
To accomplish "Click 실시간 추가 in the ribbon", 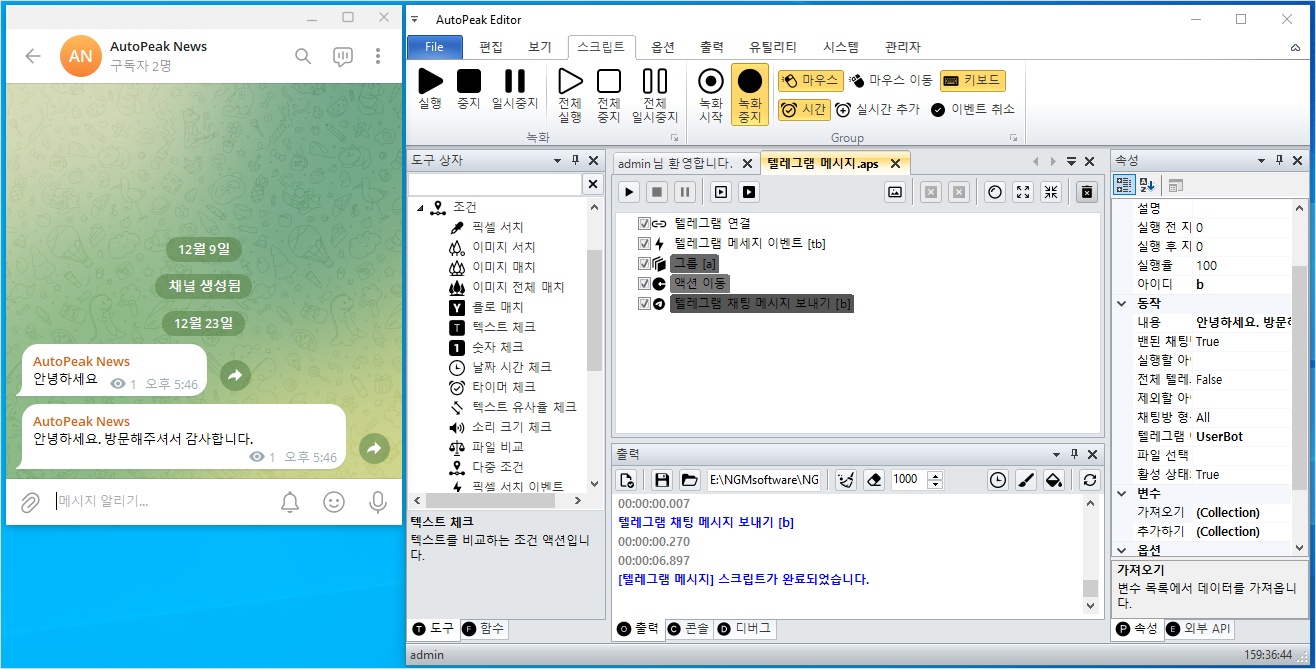I will (x=877, y=109).
